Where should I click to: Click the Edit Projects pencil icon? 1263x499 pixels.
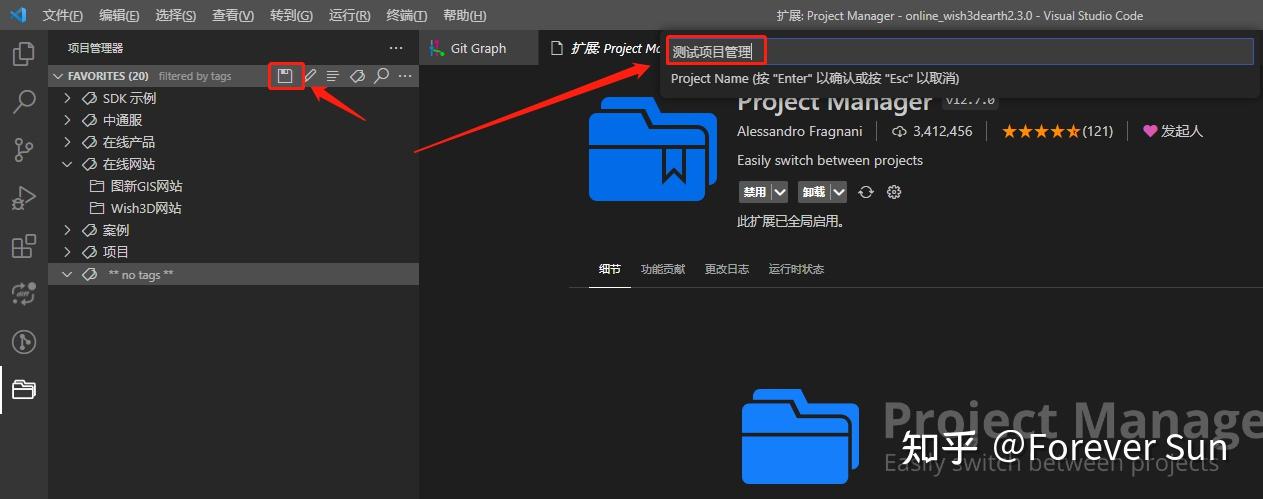pyautogui.click(x=310, y=76)
